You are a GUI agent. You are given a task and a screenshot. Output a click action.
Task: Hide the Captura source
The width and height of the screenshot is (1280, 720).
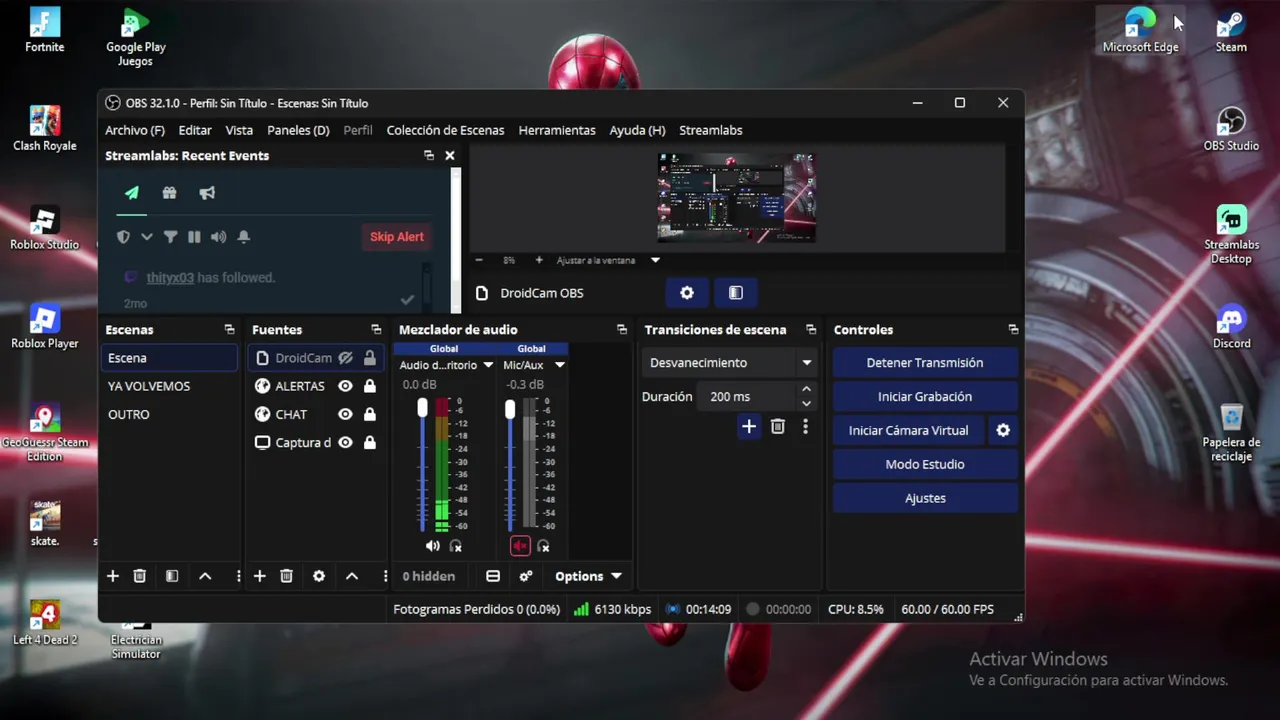345,442
